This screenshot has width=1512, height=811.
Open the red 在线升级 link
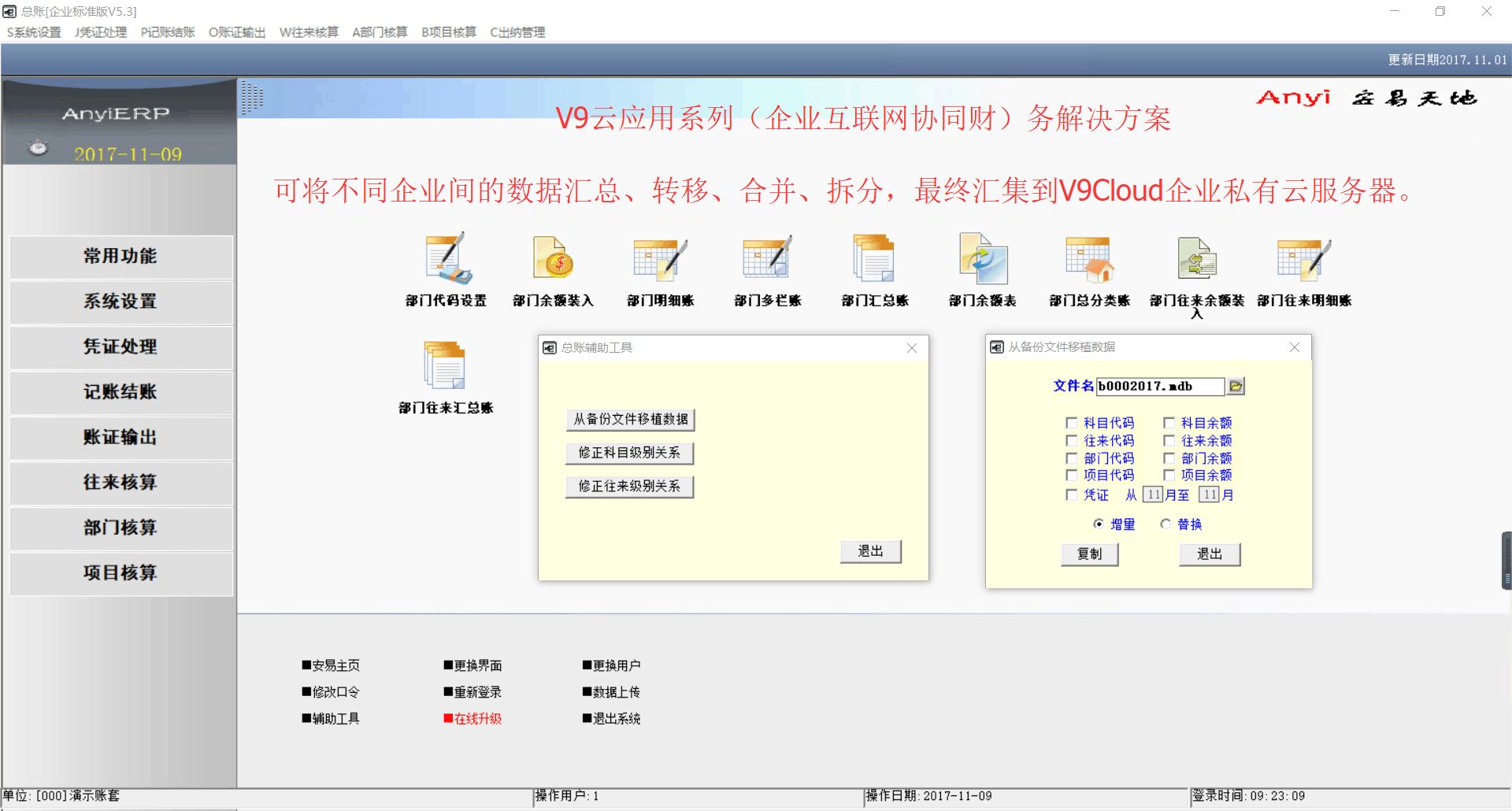[x=472, y=719]
